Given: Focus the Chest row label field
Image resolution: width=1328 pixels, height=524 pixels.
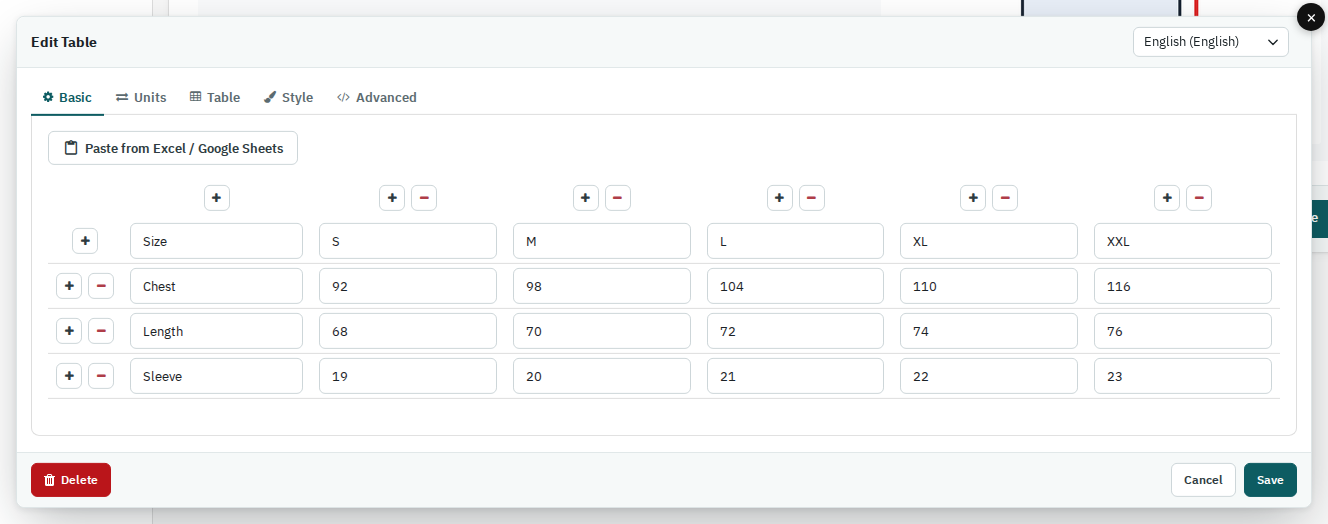Looking at the screenshot, I should tap(216, 286).
